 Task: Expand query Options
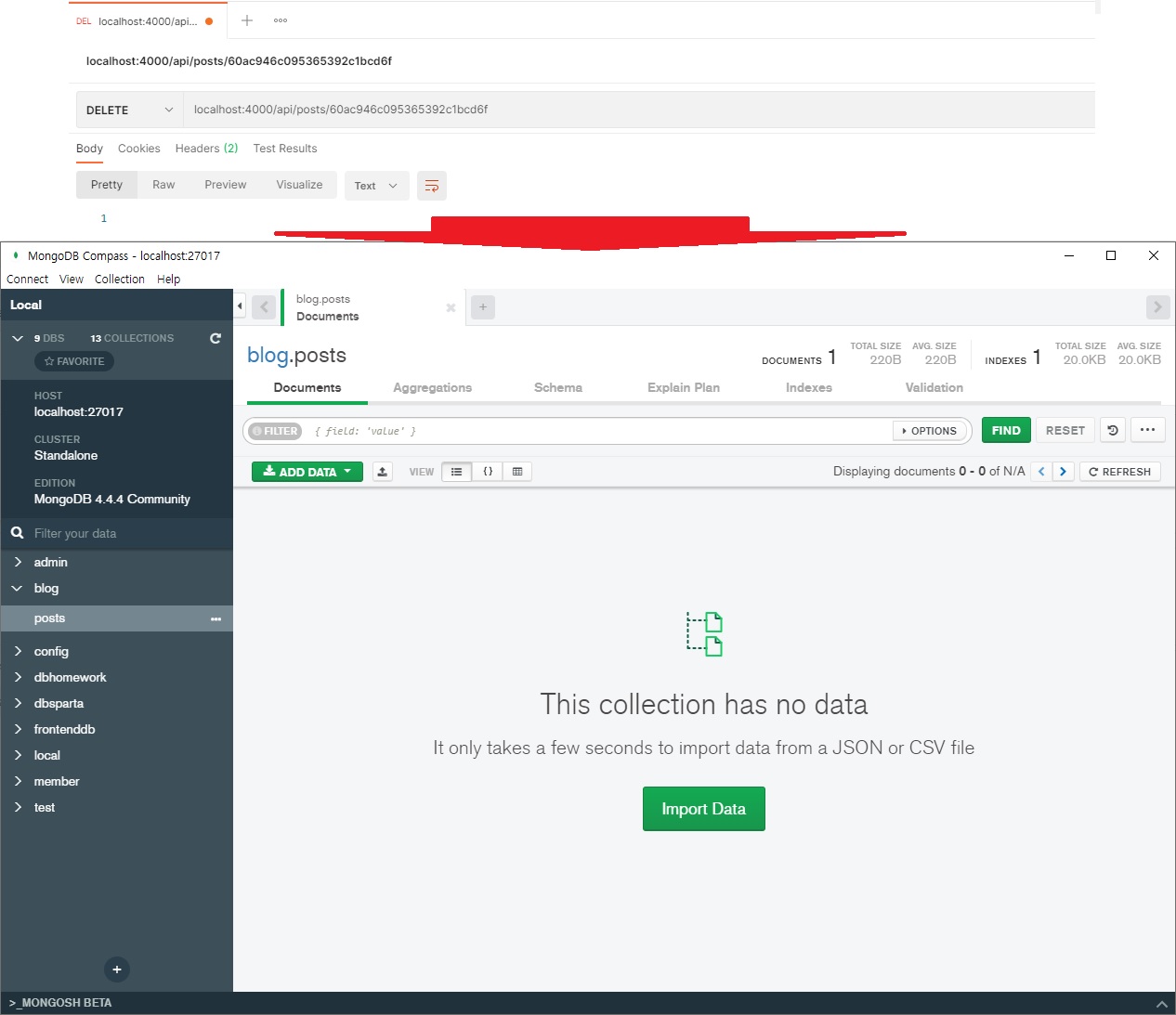click(930, 431)
